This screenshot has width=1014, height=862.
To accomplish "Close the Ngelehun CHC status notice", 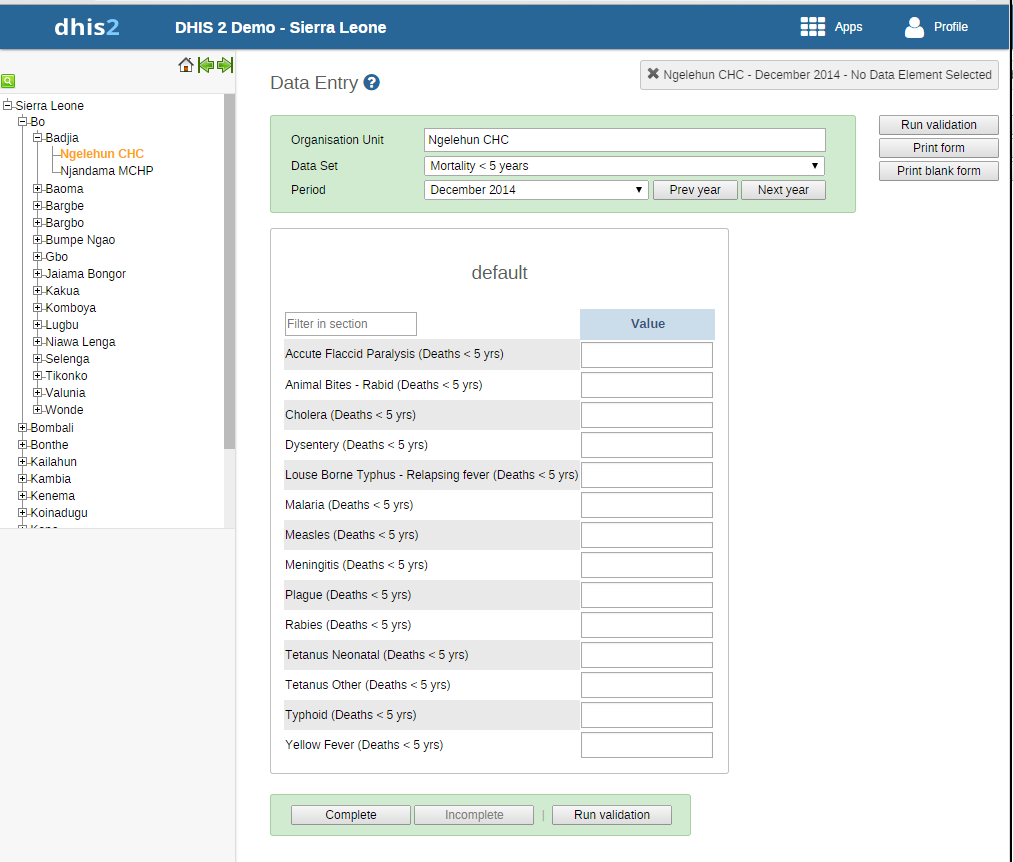I will coord(653,74).
